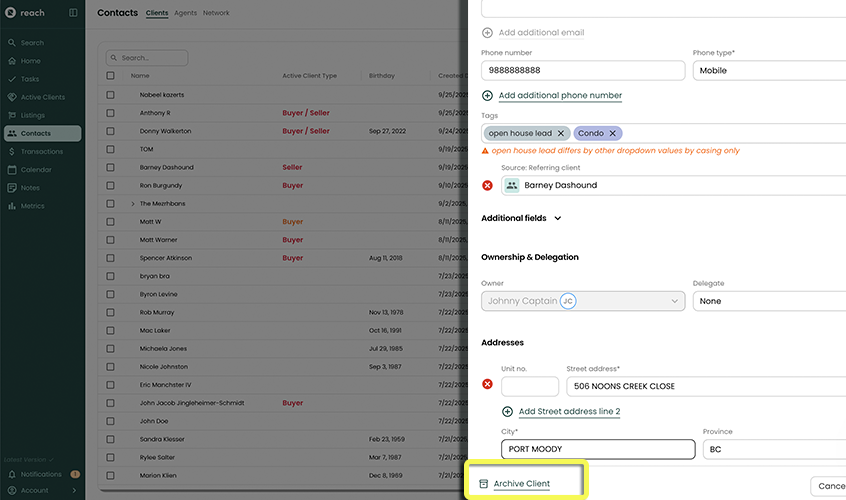Click the plus icon for additional email
Image resolution: width=846 pixels, height=500 pixels.
(x=488, y=32)
